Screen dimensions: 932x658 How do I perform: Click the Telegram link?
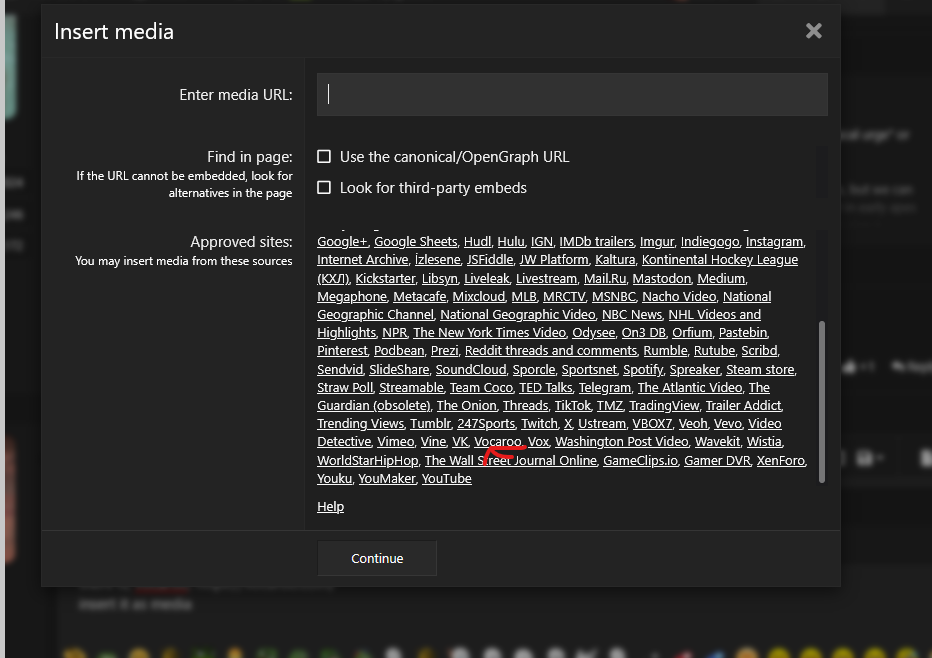[605, 388]
